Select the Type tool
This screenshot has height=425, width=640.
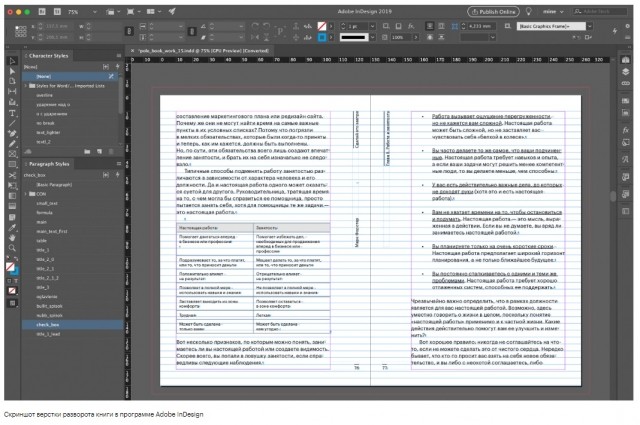click(x=12, y=113)
